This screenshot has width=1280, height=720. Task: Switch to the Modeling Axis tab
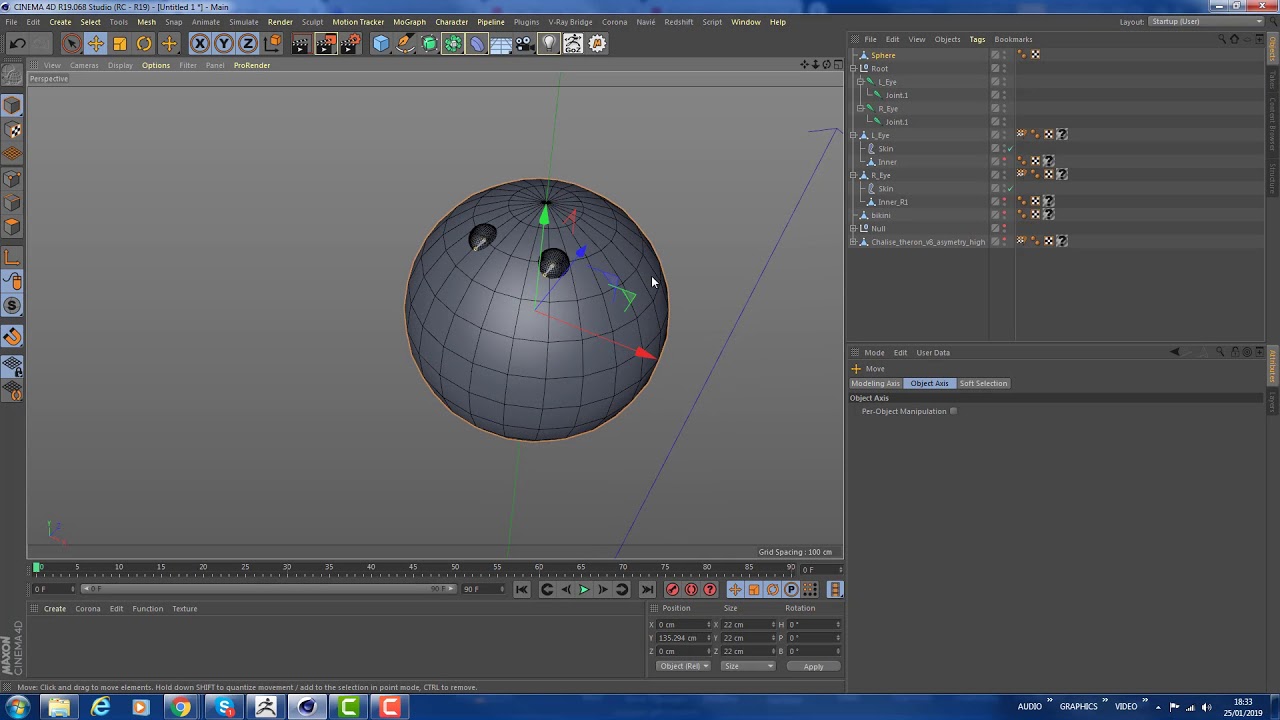click(875, 383)
